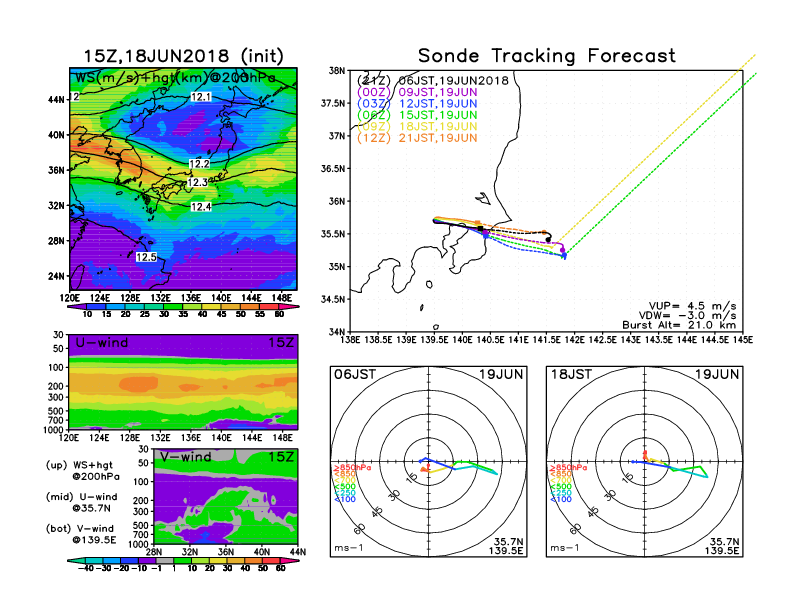Pick the gray -1 to 1 segment in the bottom colorbar

tap(165, 560)
